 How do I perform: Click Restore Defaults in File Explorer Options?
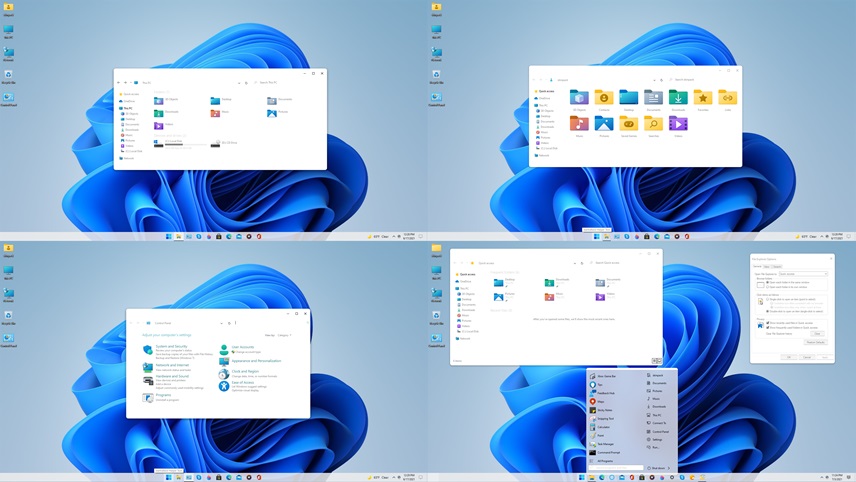tap(816, 342)
